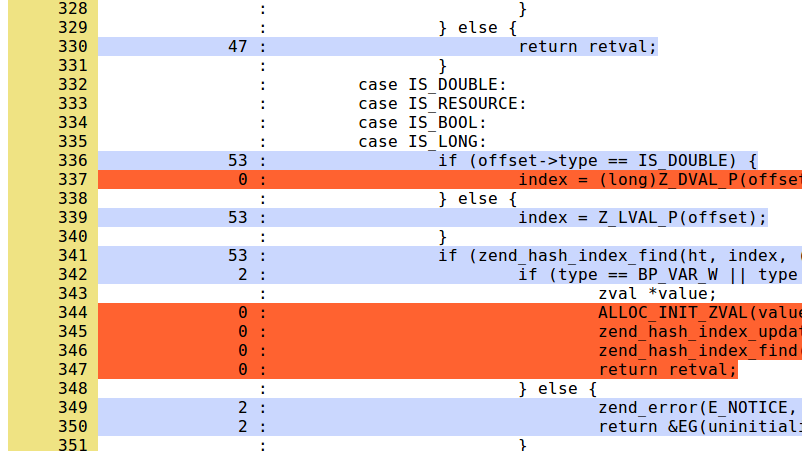Click 'case IS_LONG:' statement
Screen dimensions: 802x451
point(422,141)
